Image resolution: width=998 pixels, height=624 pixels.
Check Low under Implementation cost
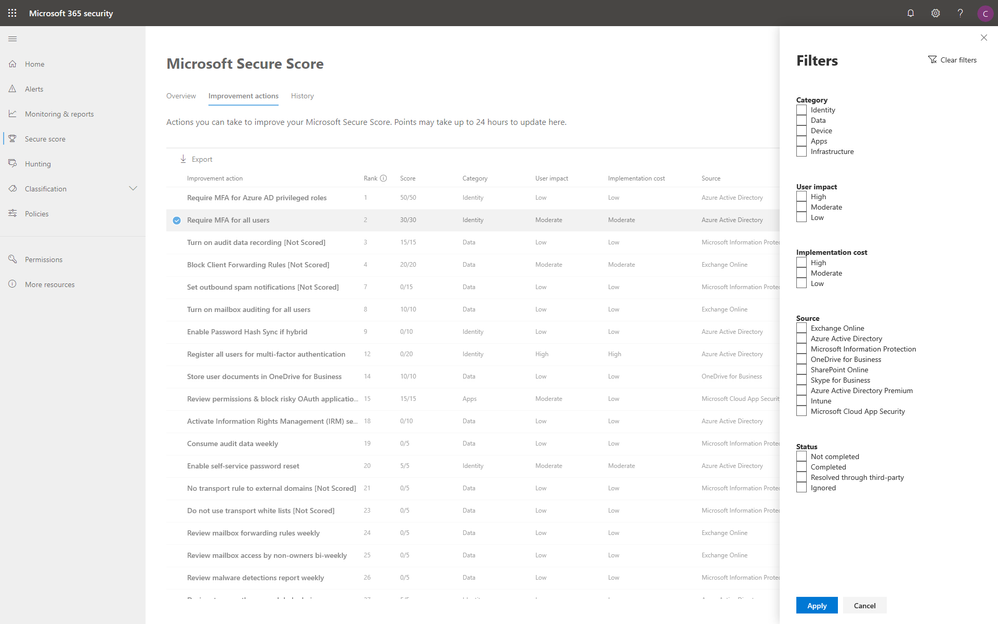(x=801, y=284)
